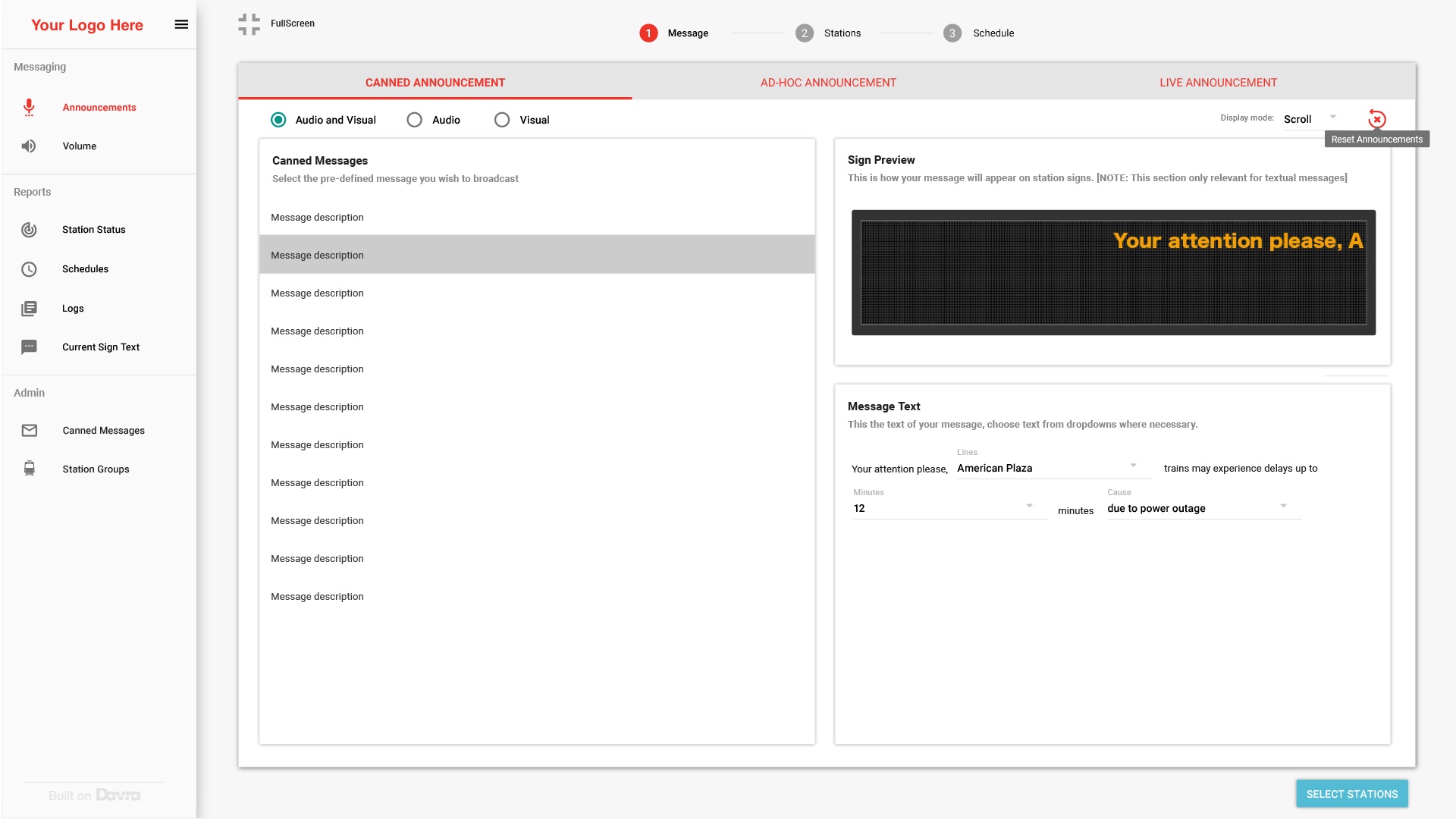Click the sign preview LED display

(x=1113, y=273)
